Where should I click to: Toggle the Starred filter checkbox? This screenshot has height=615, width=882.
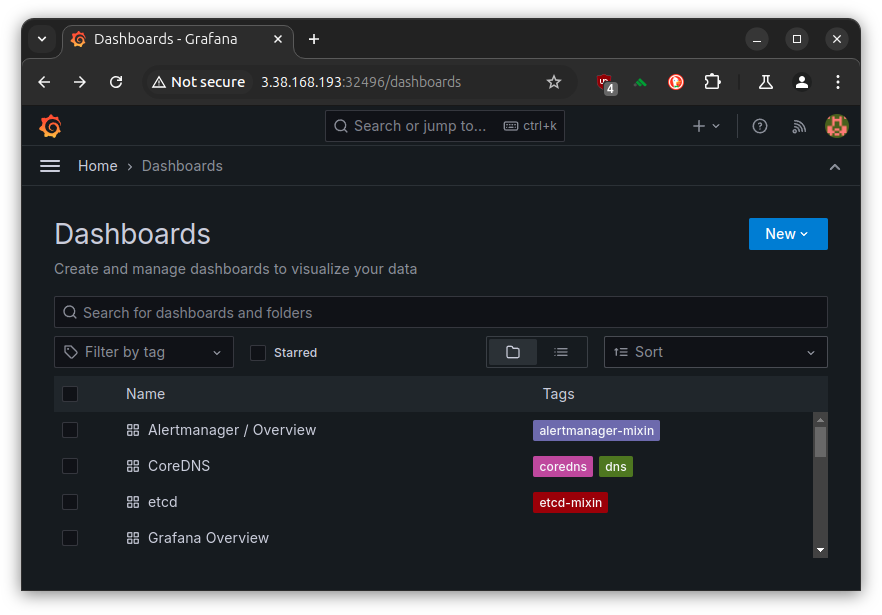pyautogui.click(x=258, y=353)
